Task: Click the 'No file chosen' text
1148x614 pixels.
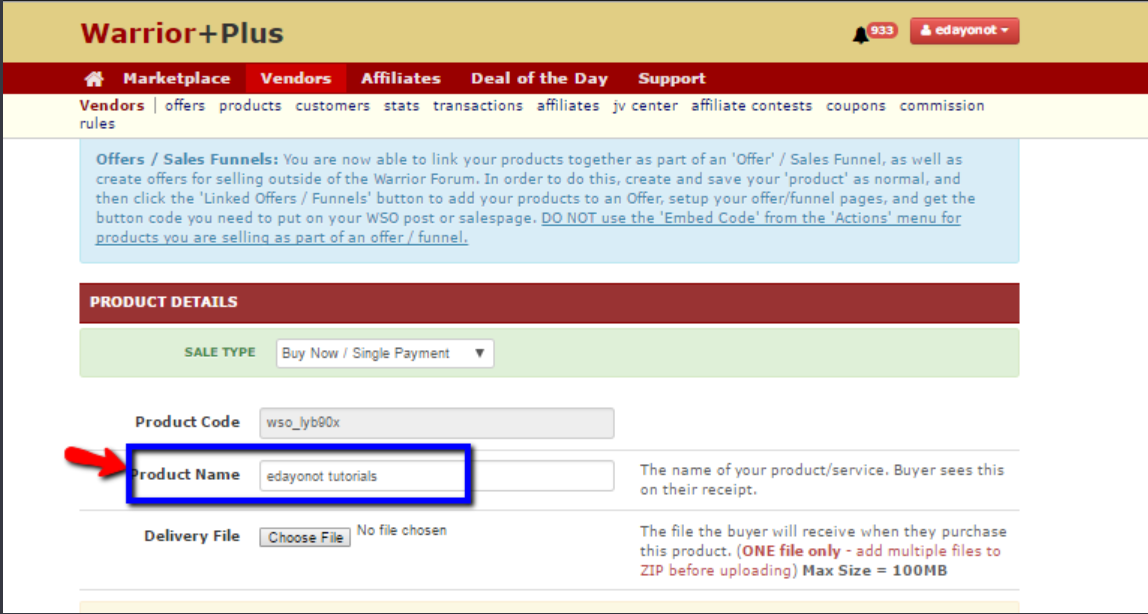Action: click(401, 531)
